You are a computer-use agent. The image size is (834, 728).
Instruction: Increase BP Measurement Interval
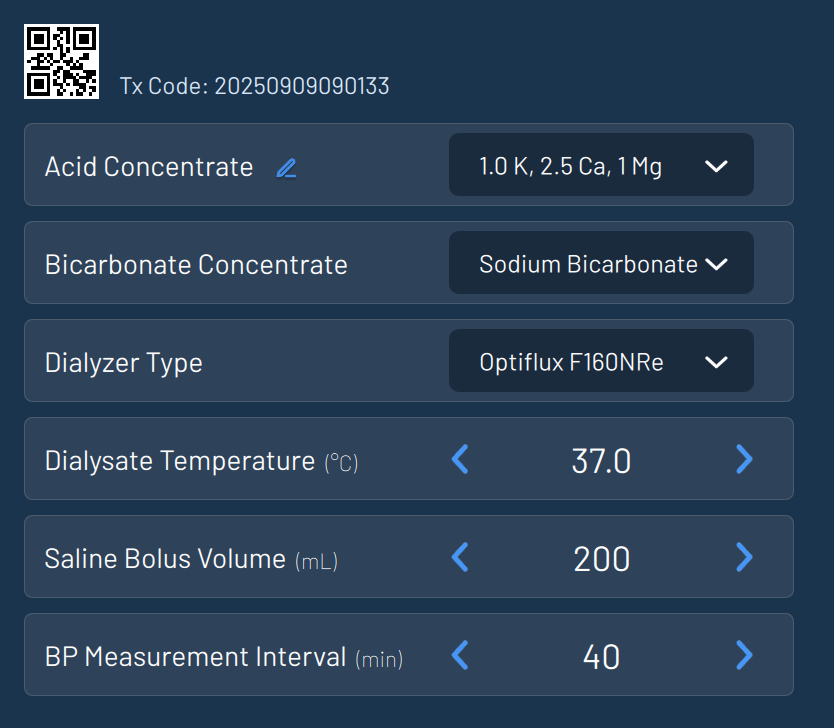pyautogui.click(x=743, y=655)
